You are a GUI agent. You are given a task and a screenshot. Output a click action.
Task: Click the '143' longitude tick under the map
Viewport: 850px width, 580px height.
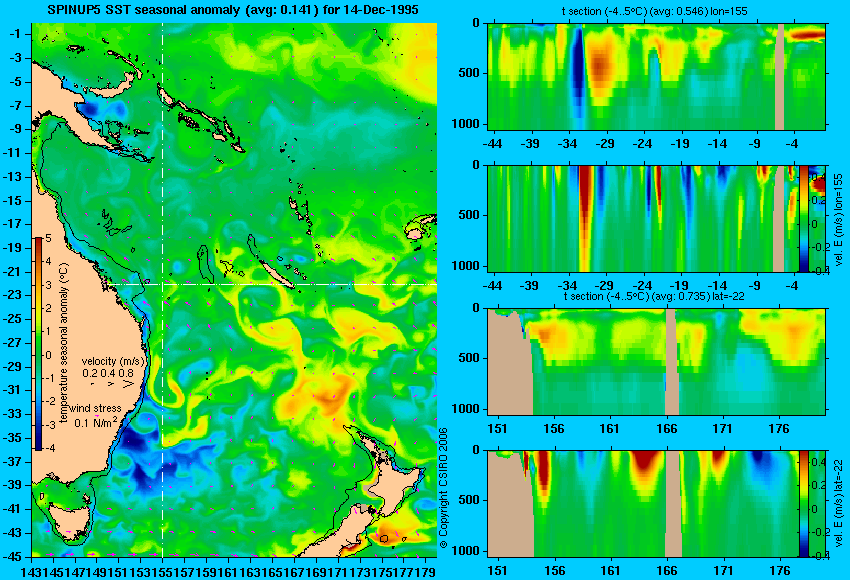pos(29,571)
